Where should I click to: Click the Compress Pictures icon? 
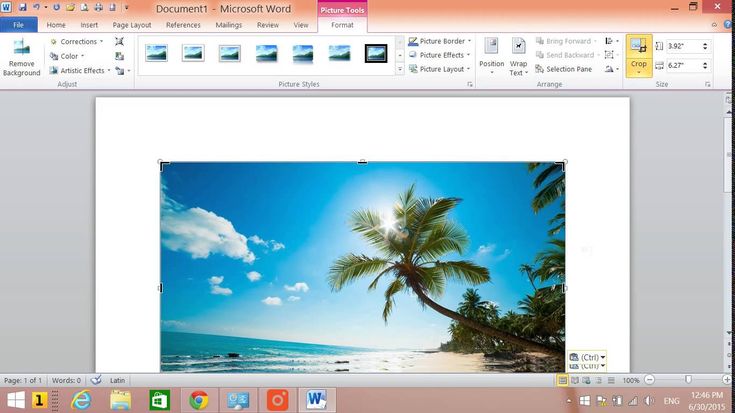pos(120,42)
